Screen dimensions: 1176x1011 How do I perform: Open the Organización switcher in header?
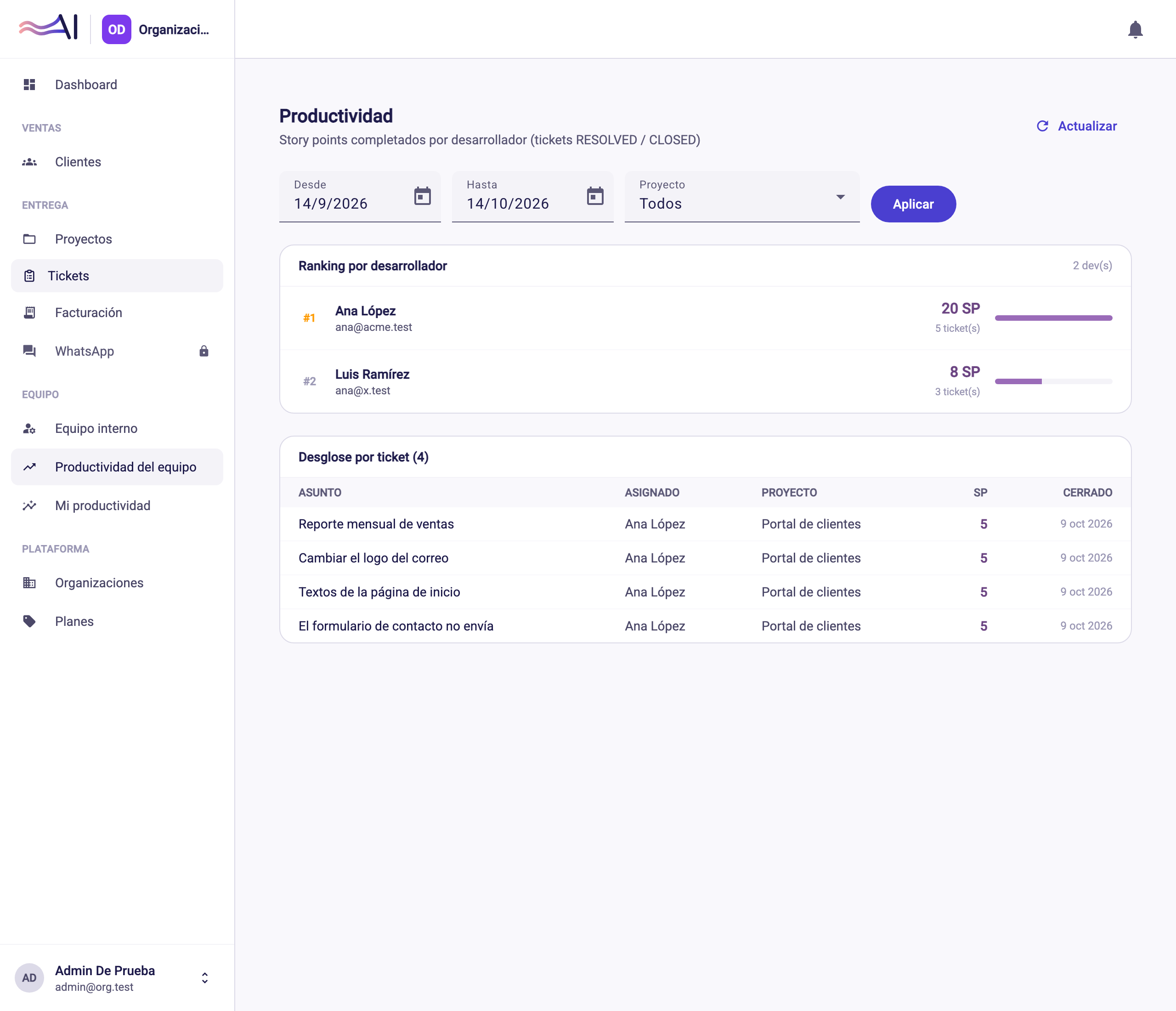click(156, 29)
